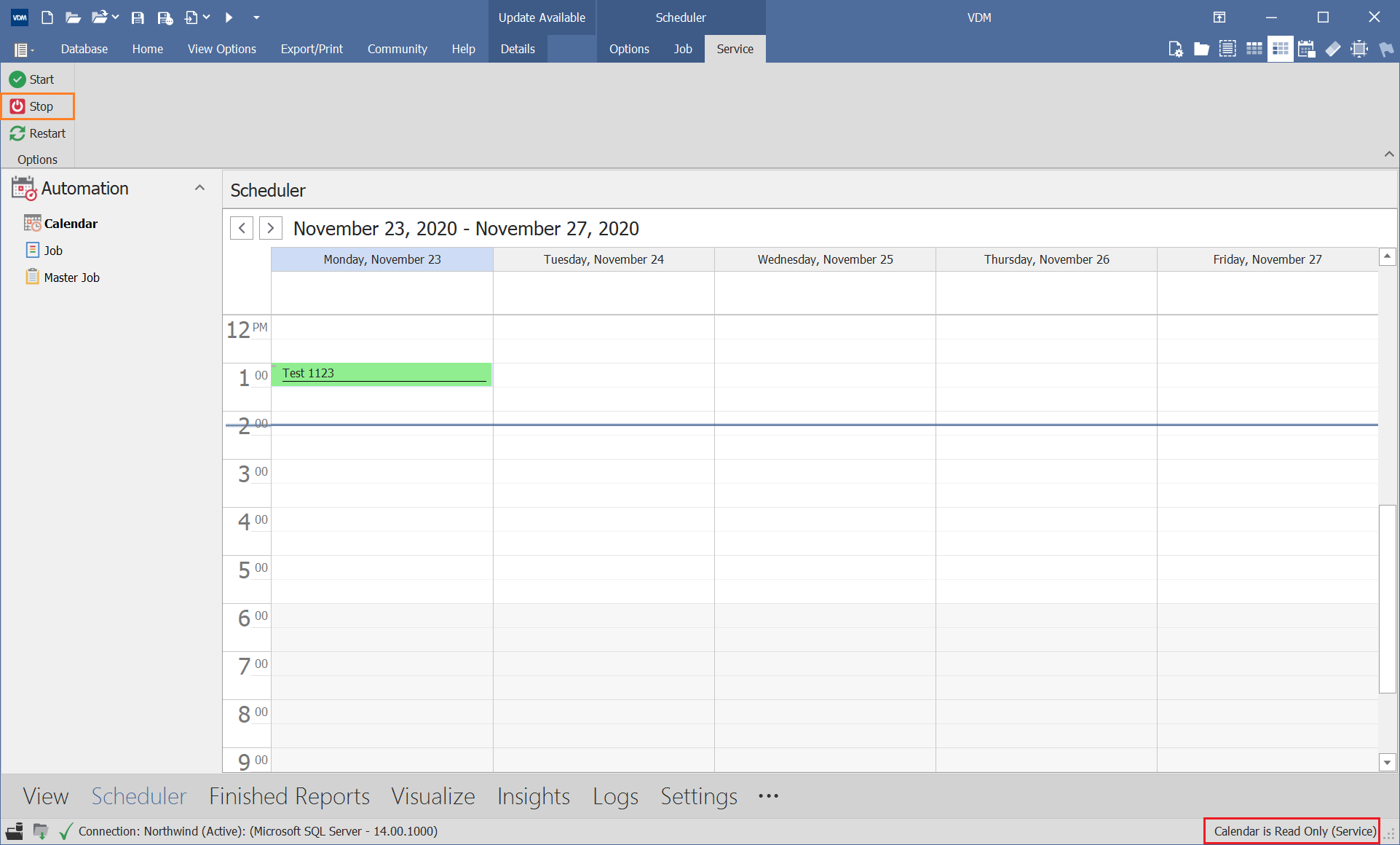
Task: Open the Settings section
Action: pyautogui.click(x=699, y=796)
